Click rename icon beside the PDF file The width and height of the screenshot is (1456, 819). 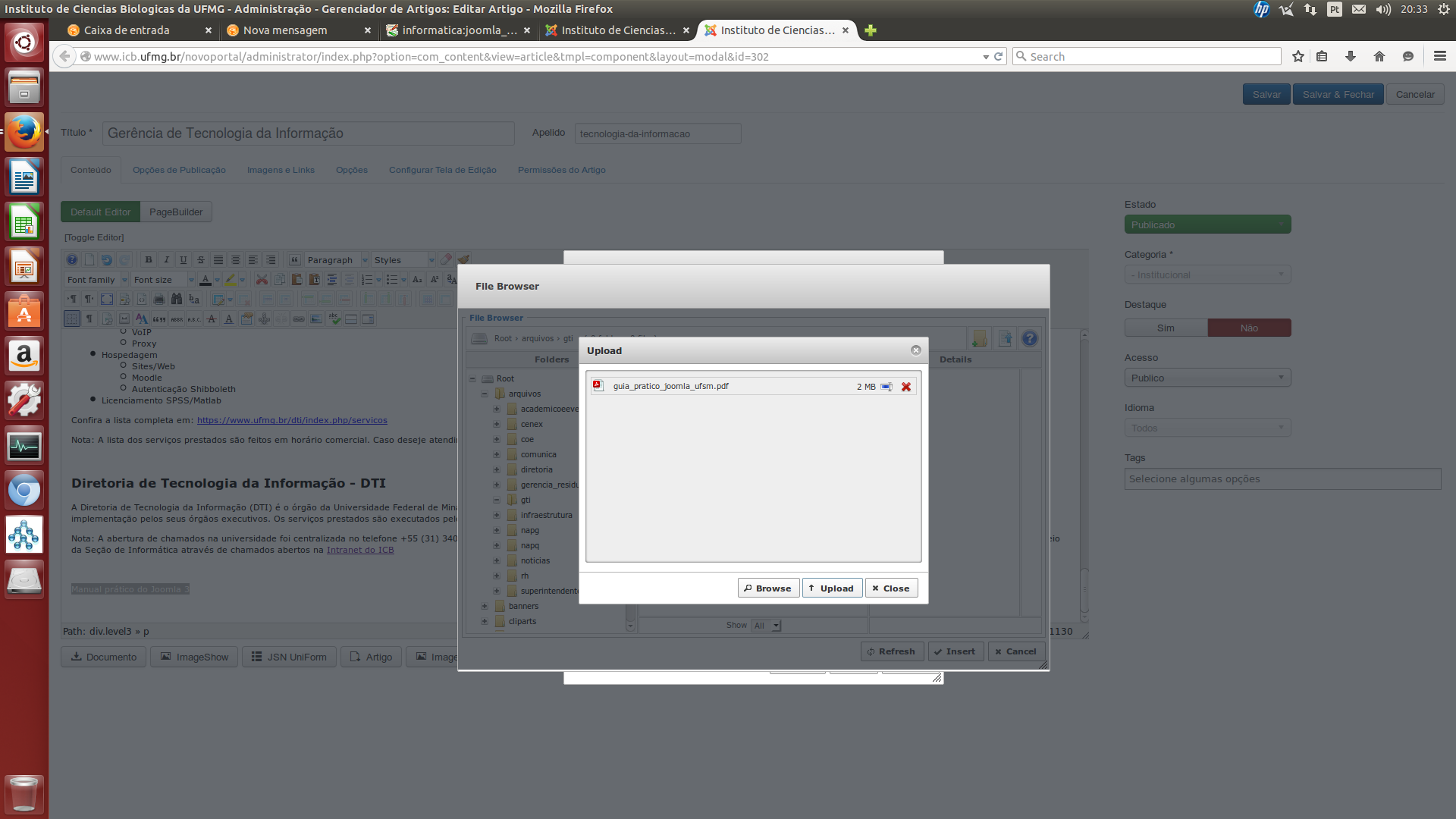(x=886, y=387)
